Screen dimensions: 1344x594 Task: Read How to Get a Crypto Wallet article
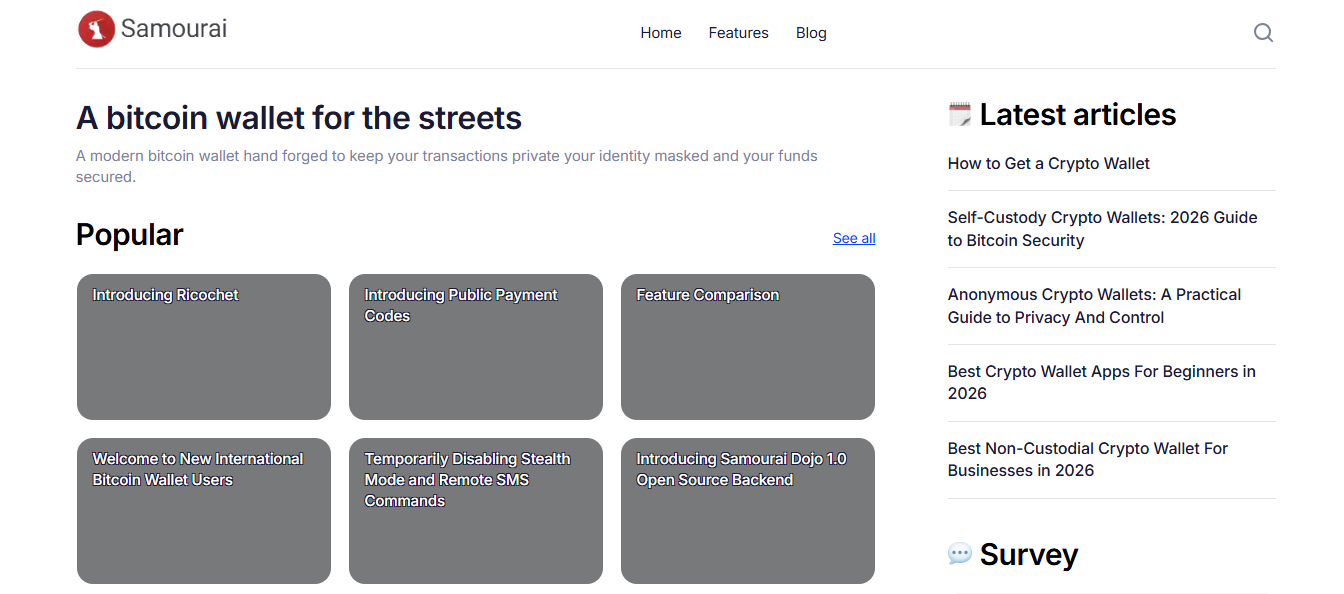click(x=1048, y=164)
